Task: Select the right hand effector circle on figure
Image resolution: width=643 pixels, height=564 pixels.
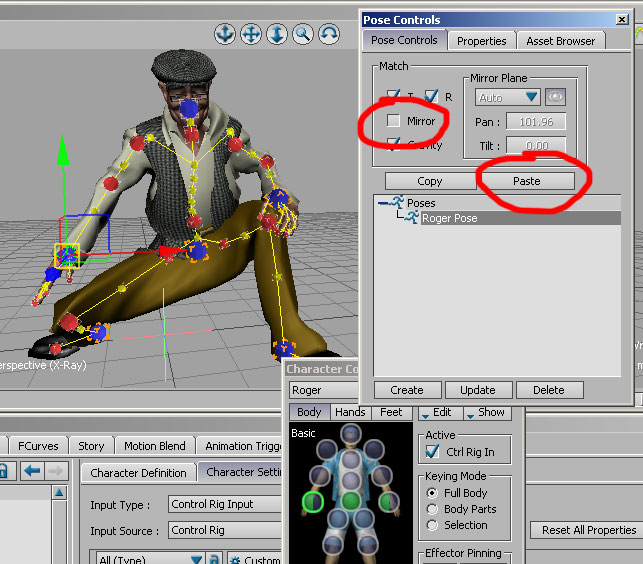Action: (389, 502)
